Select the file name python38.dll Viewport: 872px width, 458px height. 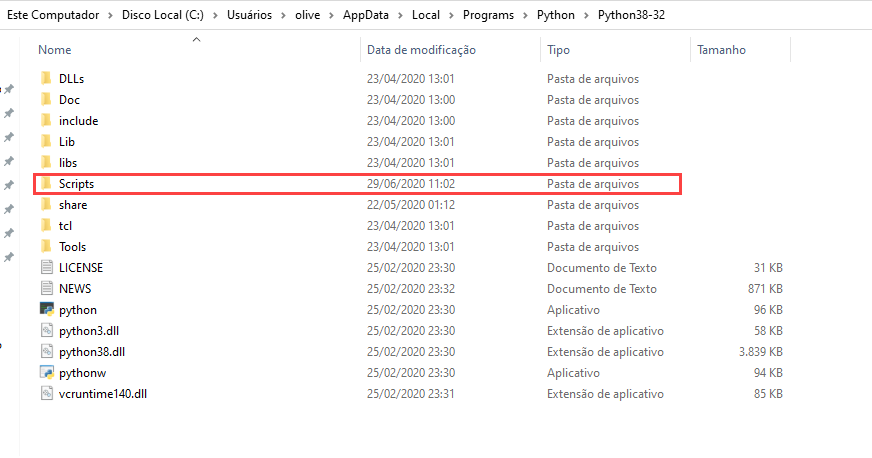(x=92, y=352)
